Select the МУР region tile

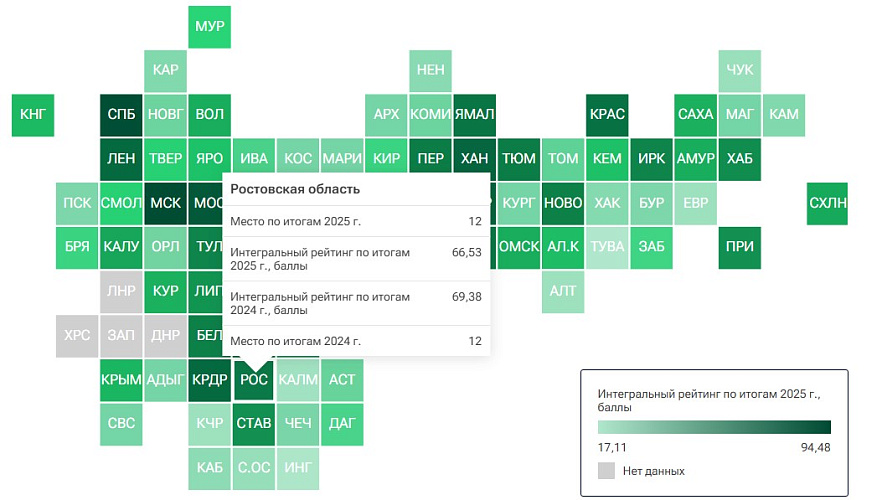[x=209, y=26]
